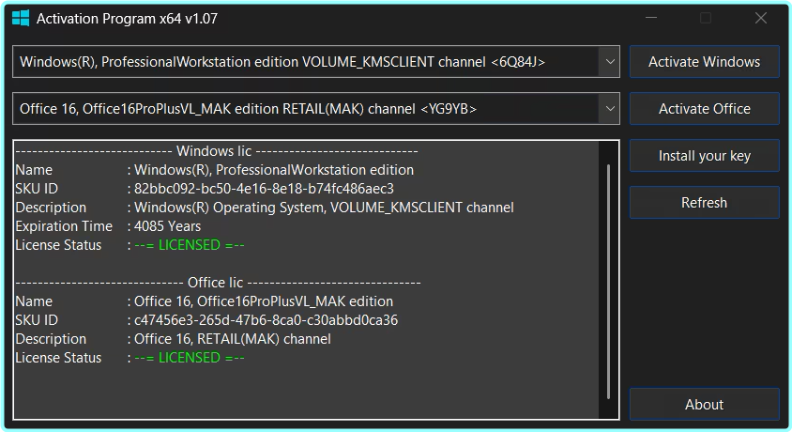Image resolution: width=792 pixels, height=432 pixels.
Task: Click the Activation Program x64 v1.07 title
Action: tap(127, 19)
